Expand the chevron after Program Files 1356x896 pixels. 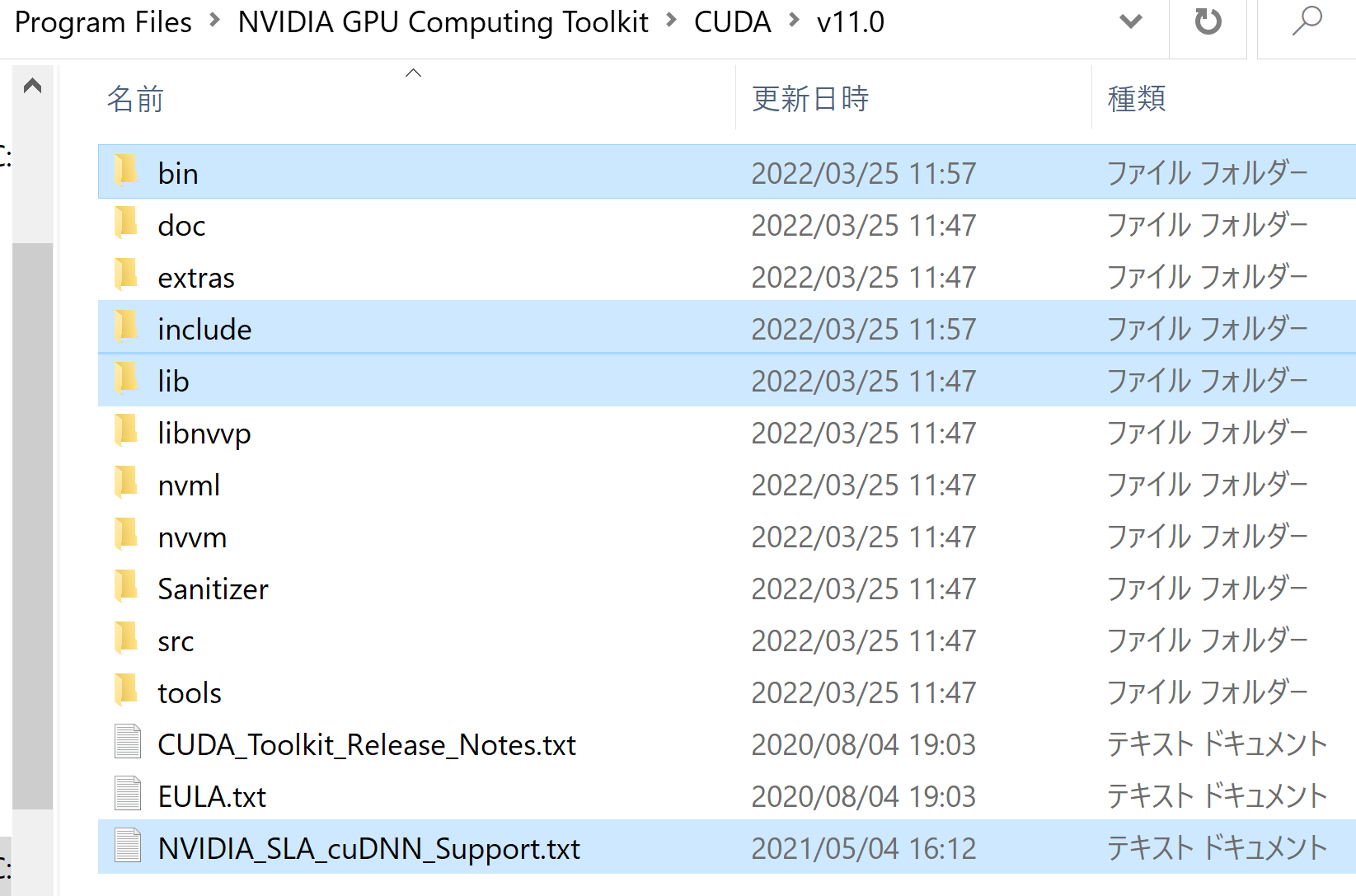215,21
